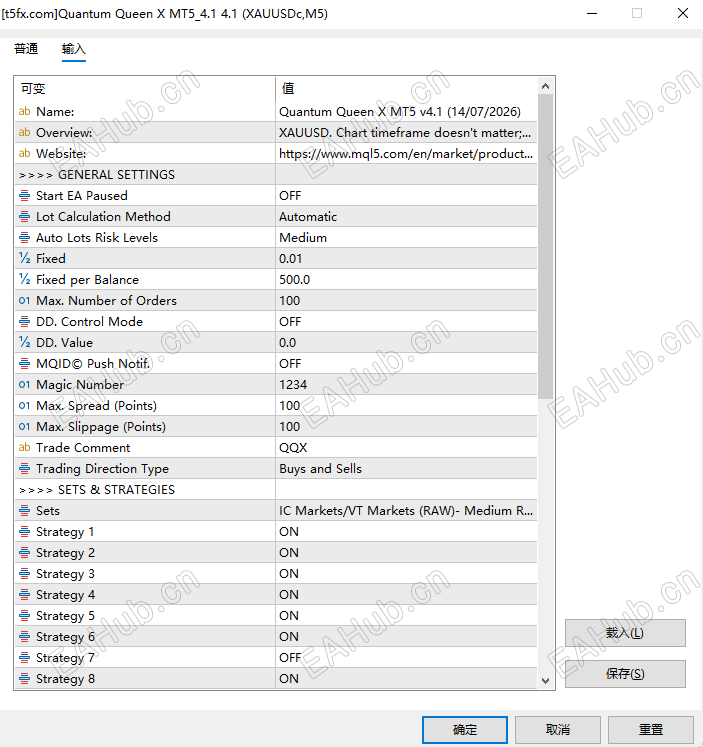Click the enum icon beside Auto Lots Risk Levels
The width and height of the screenshot is (703, 747).
click(24, 237)
